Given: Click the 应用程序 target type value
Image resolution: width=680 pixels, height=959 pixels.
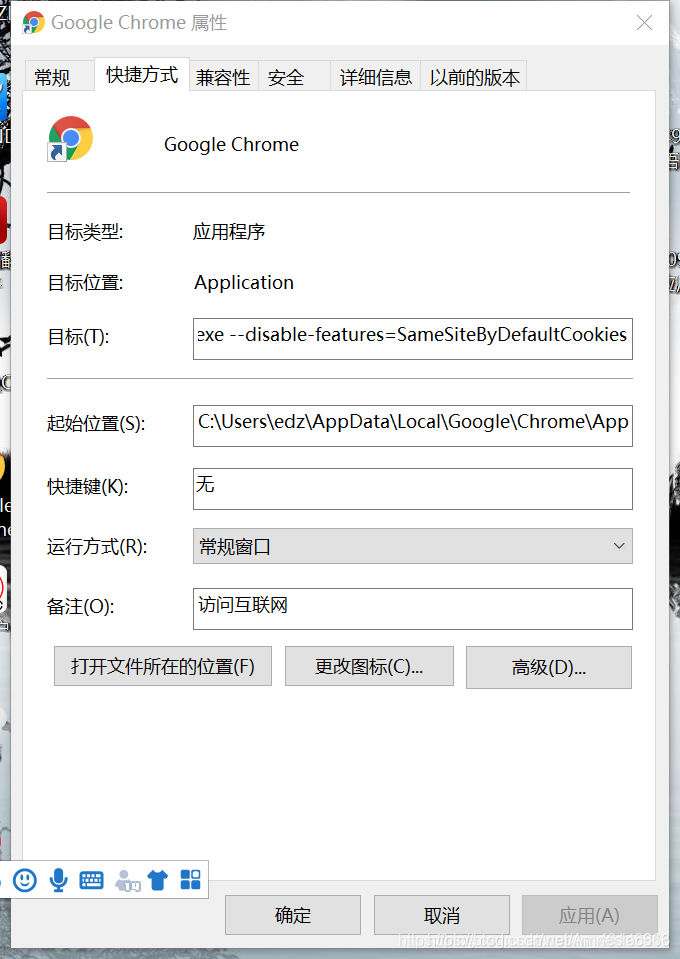Looking at the screenshot, I should (x=229, y=232).
